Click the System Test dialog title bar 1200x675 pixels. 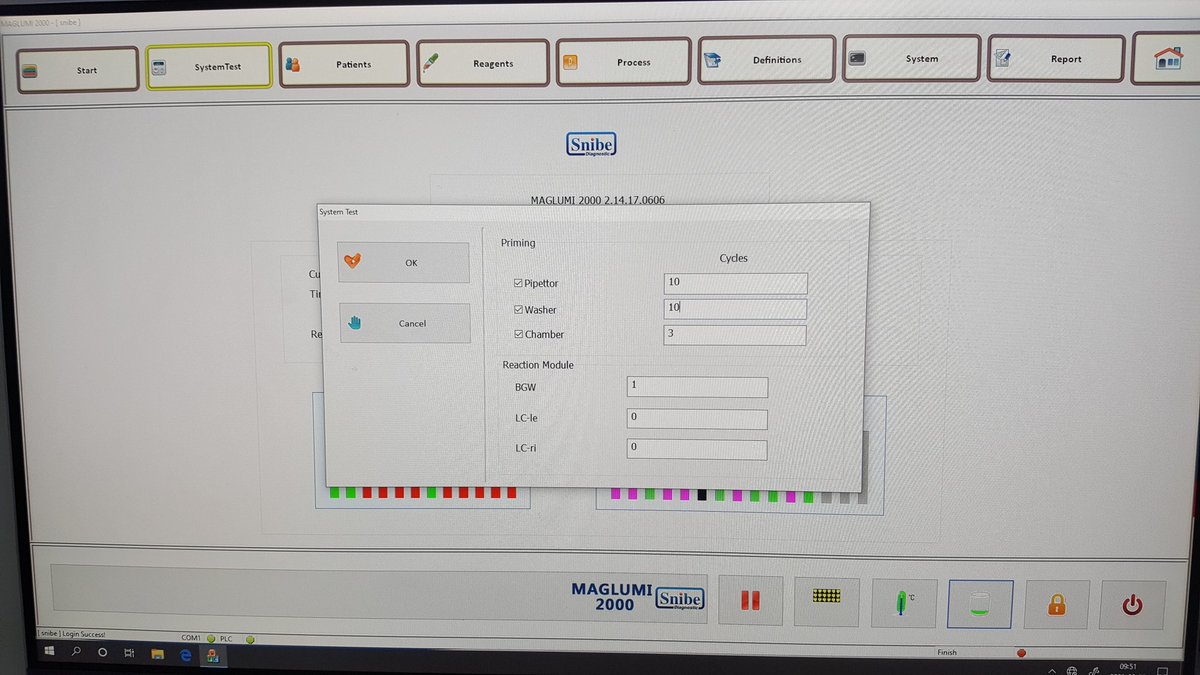592,212
